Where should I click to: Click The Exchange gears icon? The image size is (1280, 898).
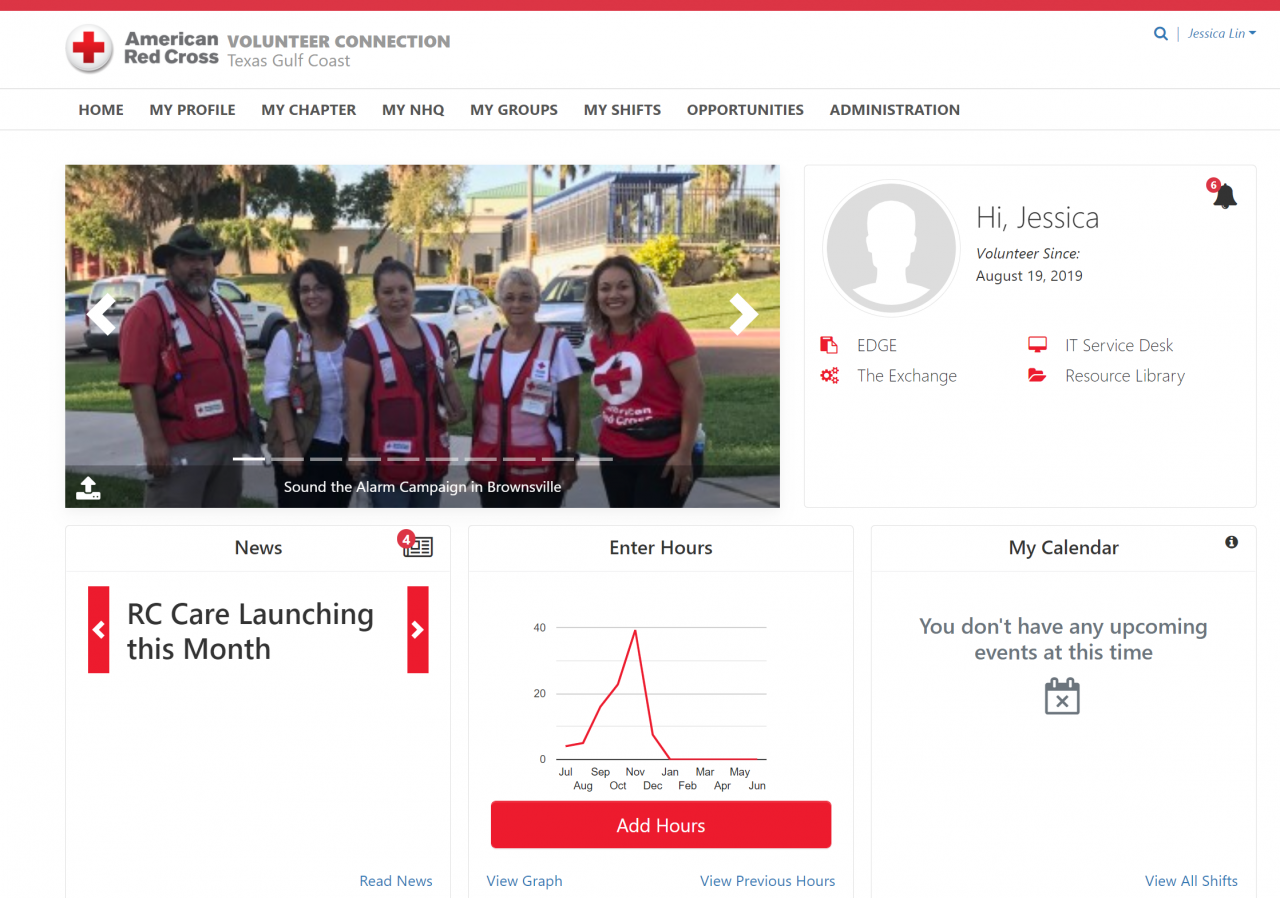(x=829, y=376)
